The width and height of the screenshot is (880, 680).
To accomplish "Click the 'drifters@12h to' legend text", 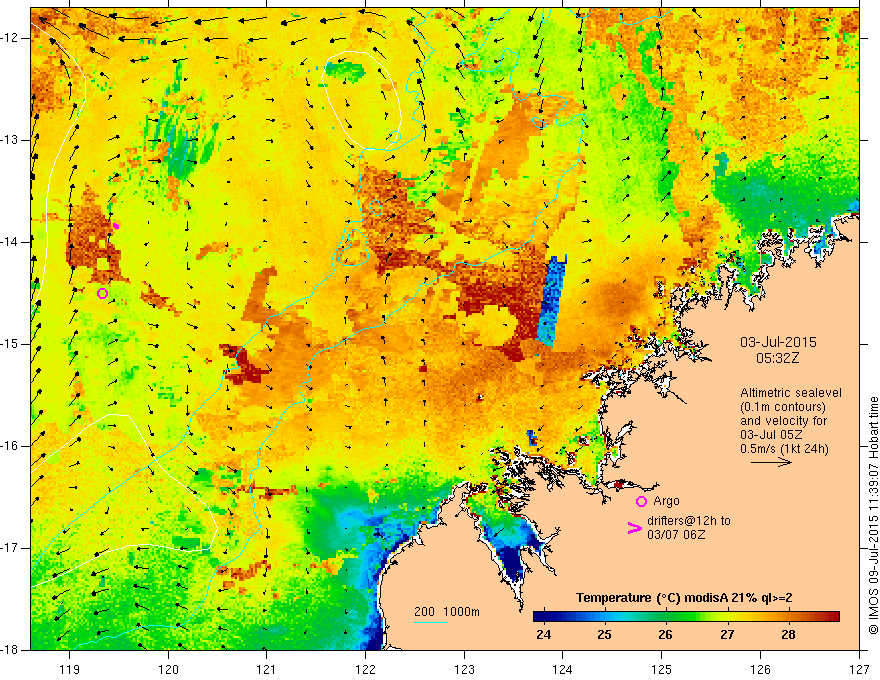I will coord(689,521).
